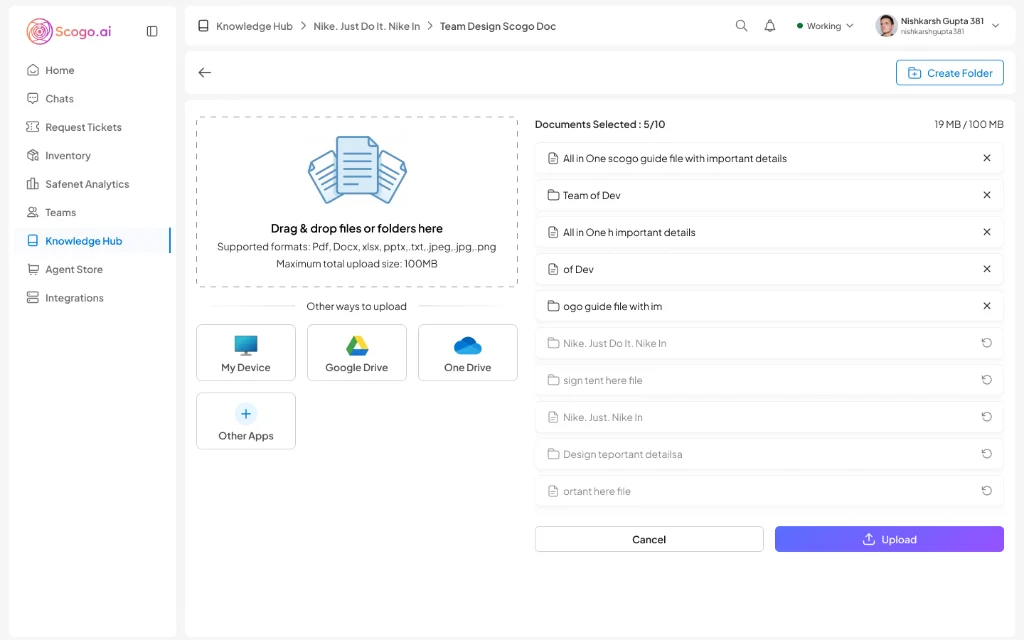Click the Create Folder button
The width and height of the screenshot is (1024, 640).
click(x=949, y=72)
